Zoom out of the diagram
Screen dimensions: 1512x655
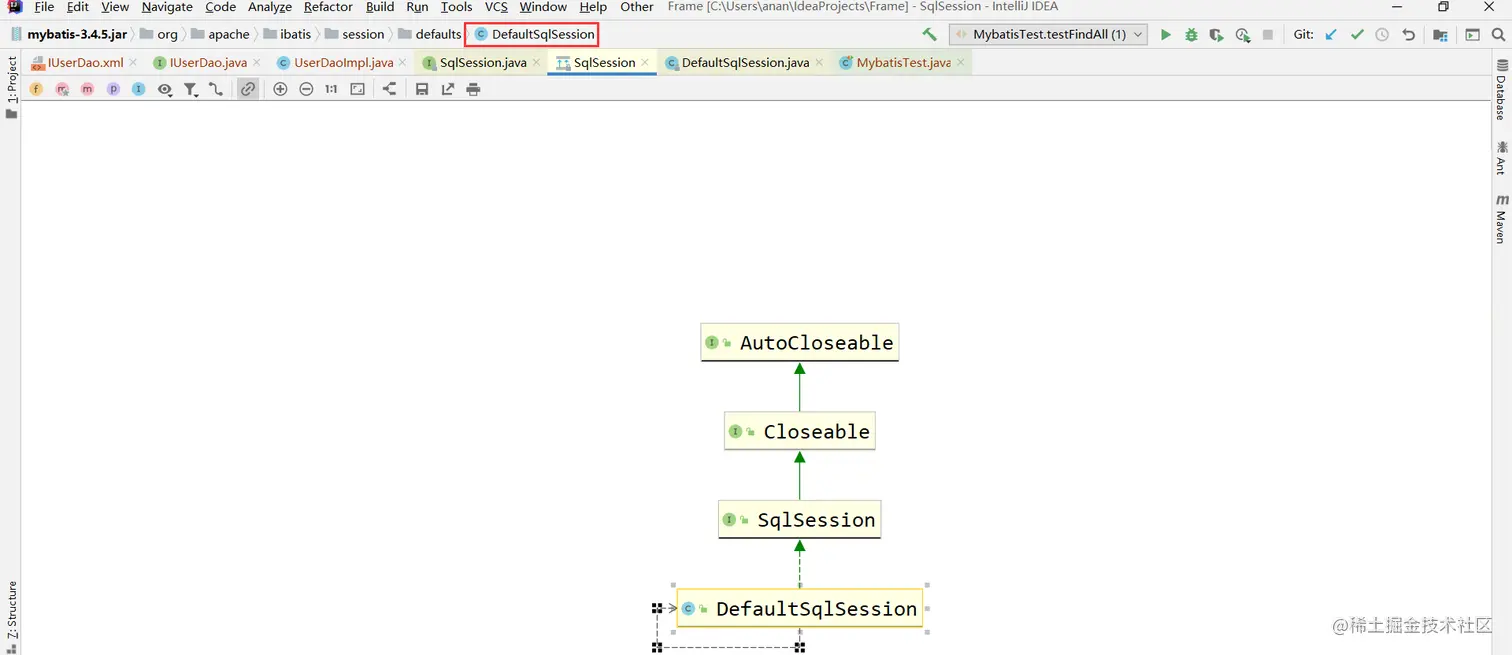(306, 89)
